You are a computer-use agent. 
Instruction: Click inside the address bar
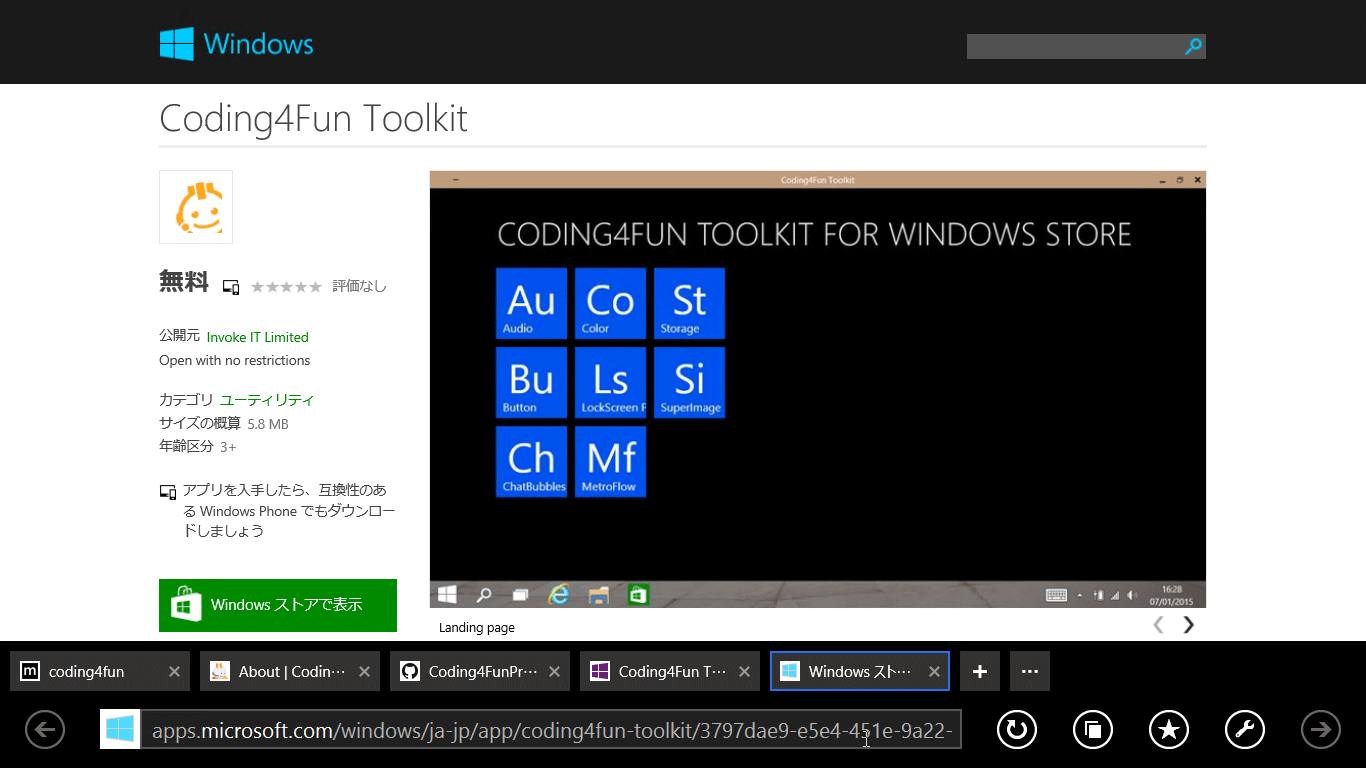click(x=550, y=729)
